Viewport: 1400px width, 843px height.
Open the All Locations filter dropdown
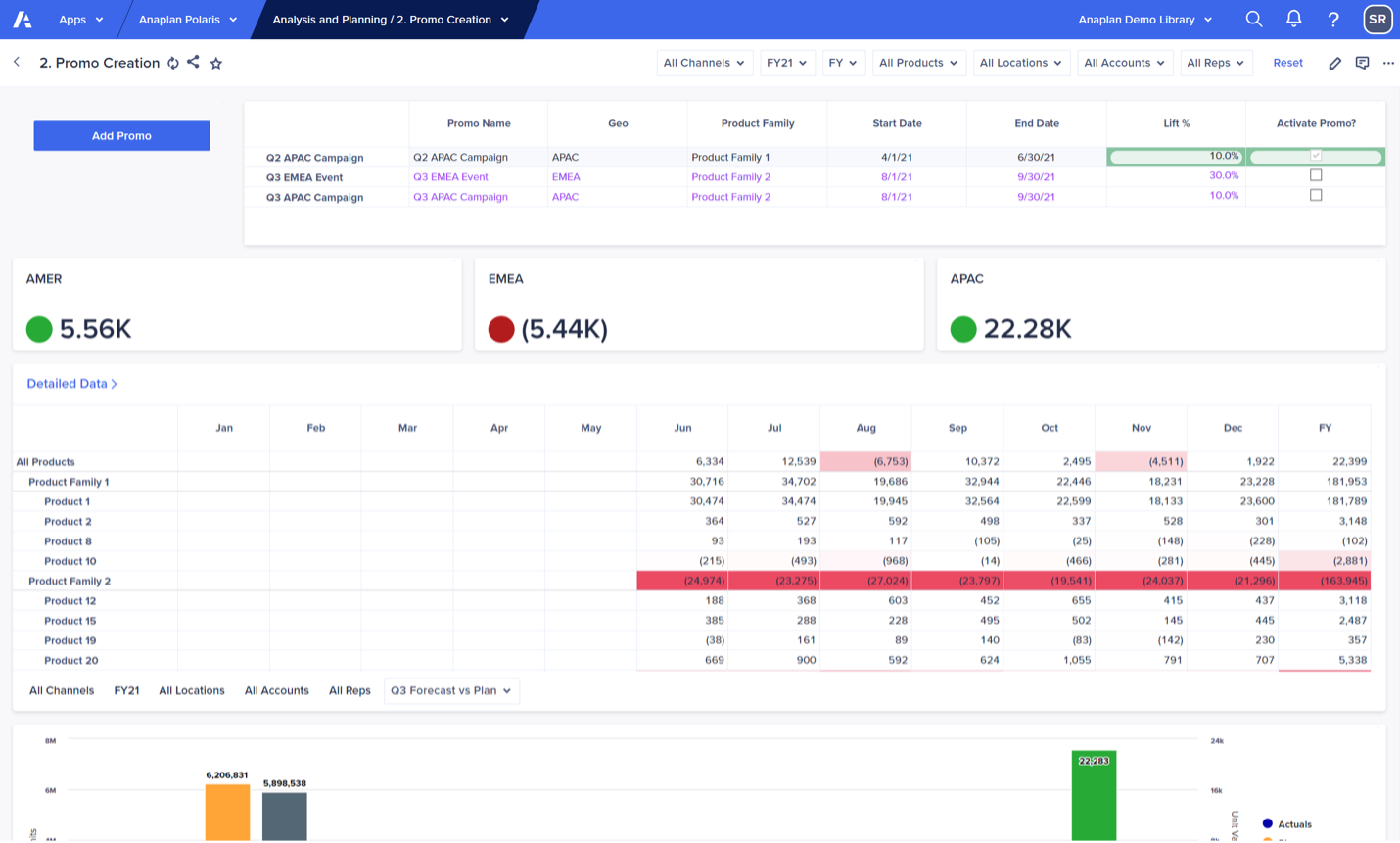point(1021,63)
